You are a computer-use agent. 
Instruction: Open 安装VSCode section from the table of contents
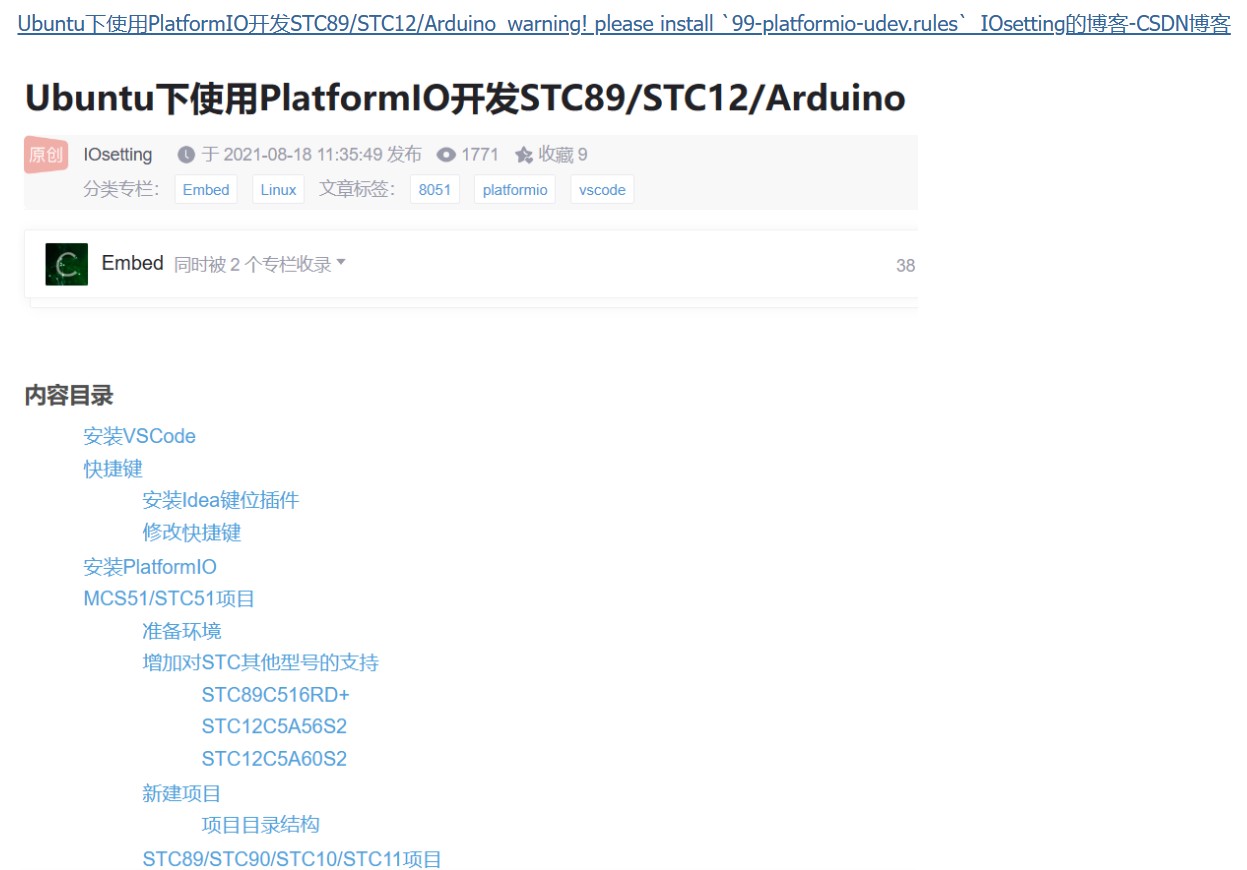coord(138,436)
